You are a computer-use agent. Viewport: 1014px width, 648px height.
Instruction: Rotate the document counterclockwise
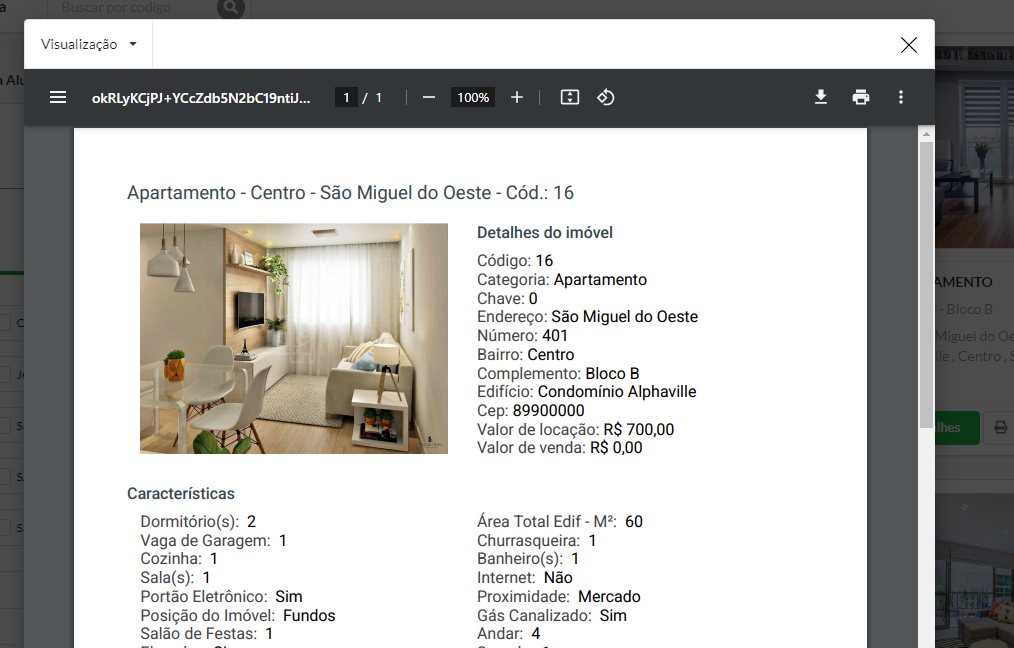click(606, 98)
